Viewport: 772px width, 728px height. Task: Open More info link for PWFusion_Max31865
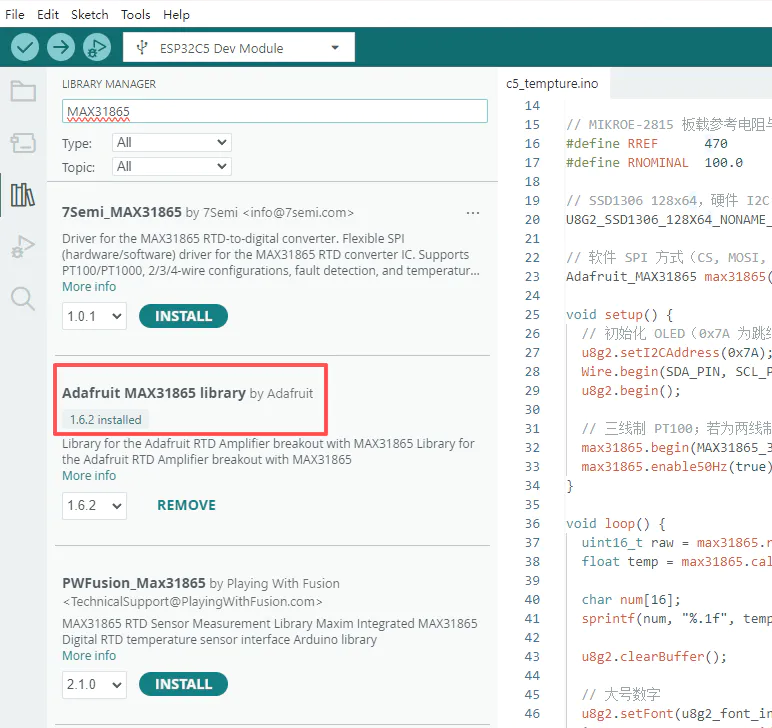pos(89,656)
